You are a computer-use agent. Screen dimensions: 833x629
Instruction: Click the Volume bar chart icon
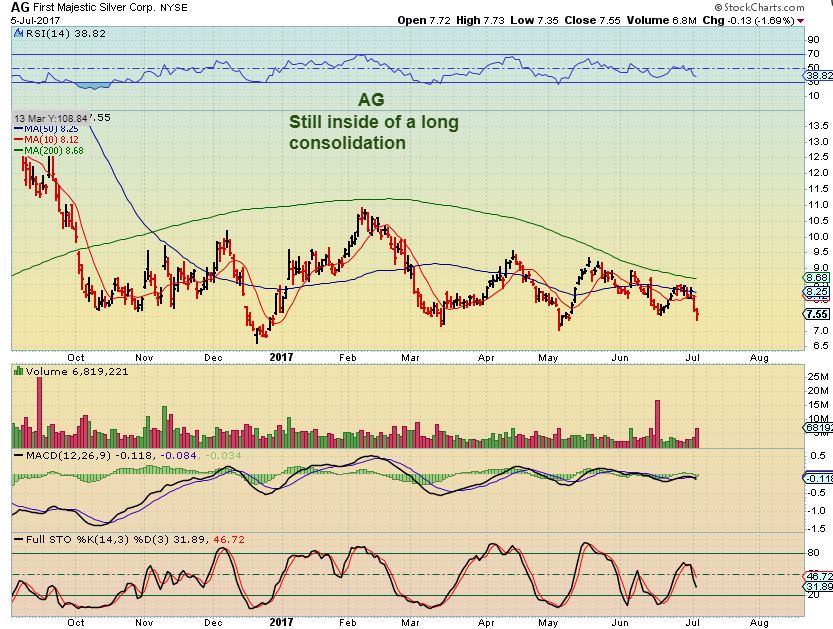point(18,371)
